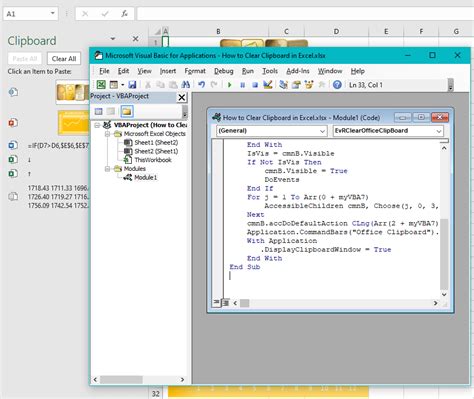Open the Run menu
Screen dimensions: 474x399
coord(248,71)
